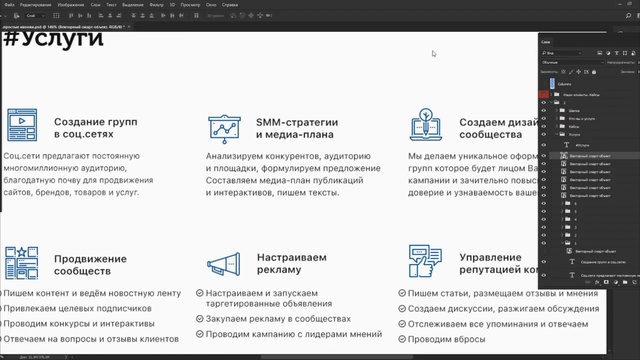Lock position move icon
This screenshot has height=360, width=640.
click(578, 72)
